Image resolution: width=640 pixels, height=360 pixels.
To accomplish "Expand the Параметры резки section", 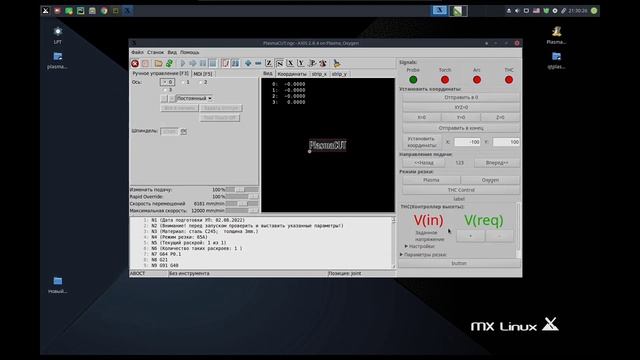I will [x=423, y=254].
